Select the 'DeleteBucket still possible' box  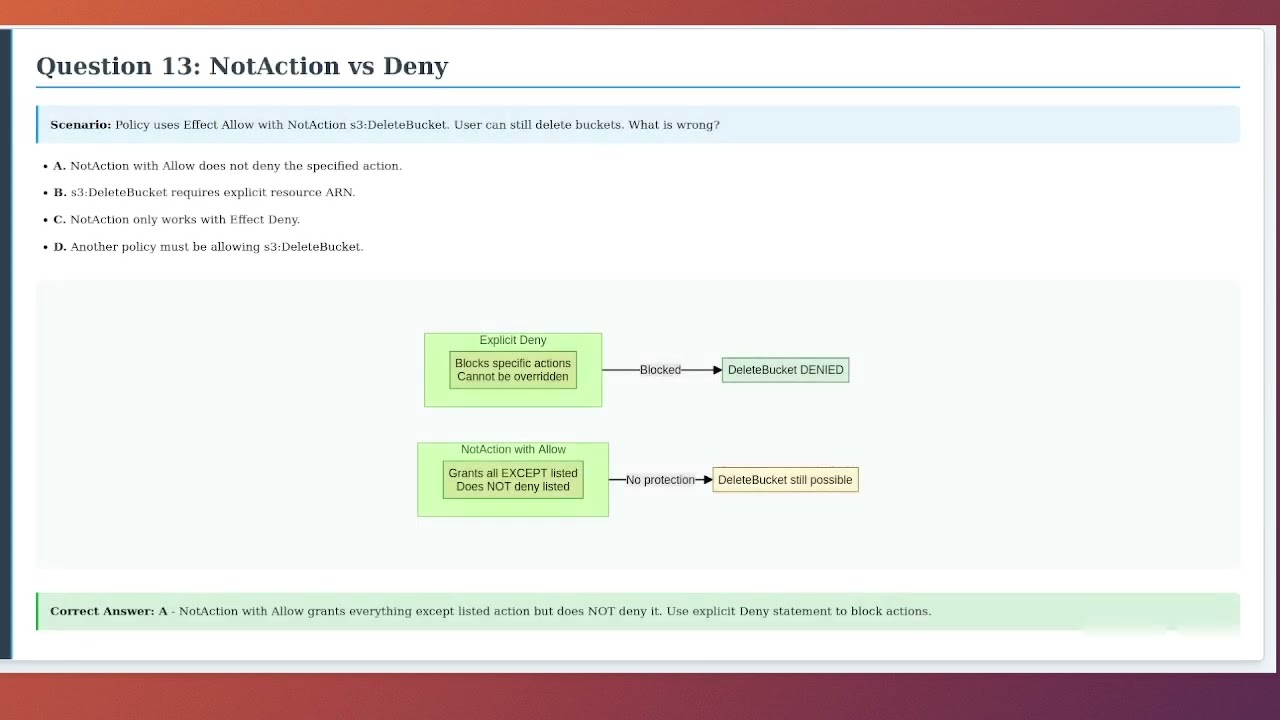pyautogui.click(x=785, y=480)
